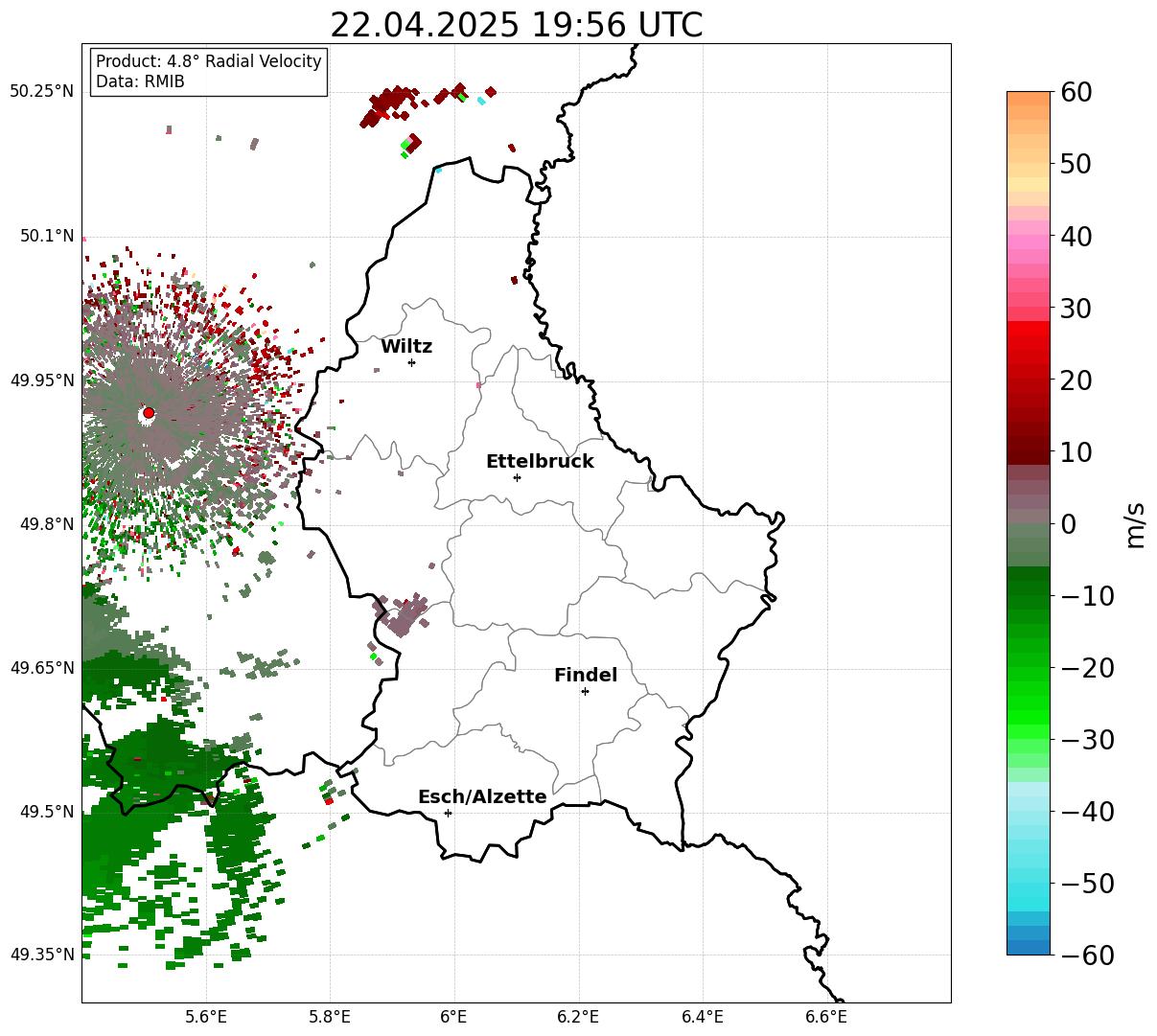Click the 'm/s' colorbar unit label
1157x1036 pixels.
(x=1136, y=523)
